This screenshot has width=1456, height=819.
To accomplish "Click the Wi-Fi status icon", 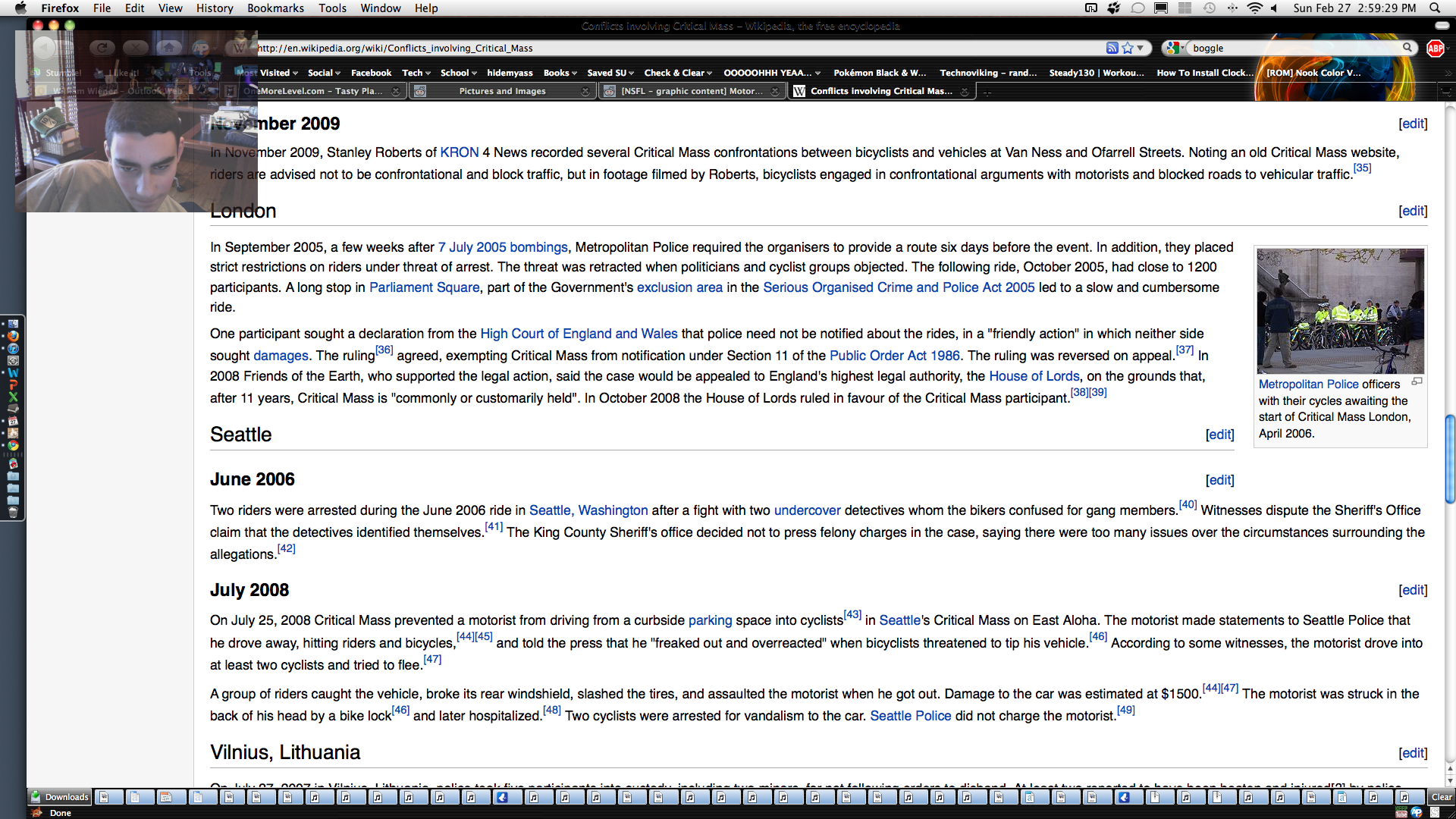I will [1254, 8].
